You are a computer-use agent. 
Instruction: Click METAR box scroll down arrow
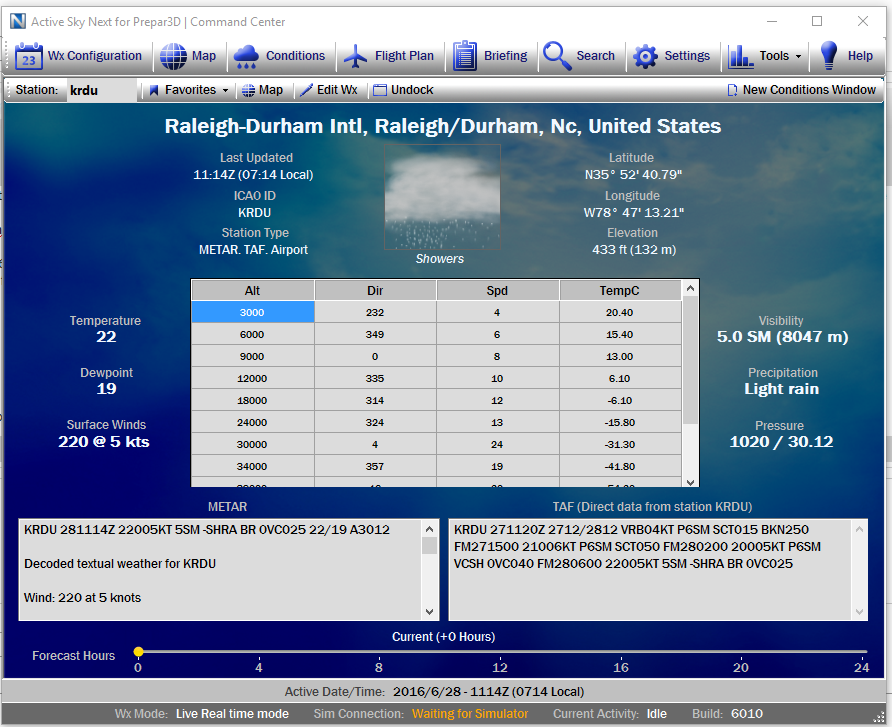pyautogui.click(x=430, y=612)
